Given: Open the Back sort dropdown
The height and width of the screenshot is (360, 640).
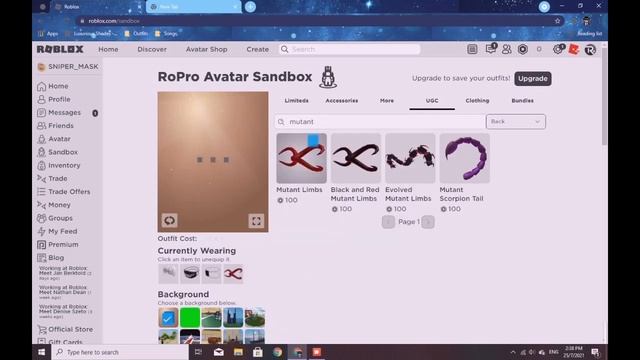Looking at the screenshot, I should pyautogui.click(x=516, y=122).
